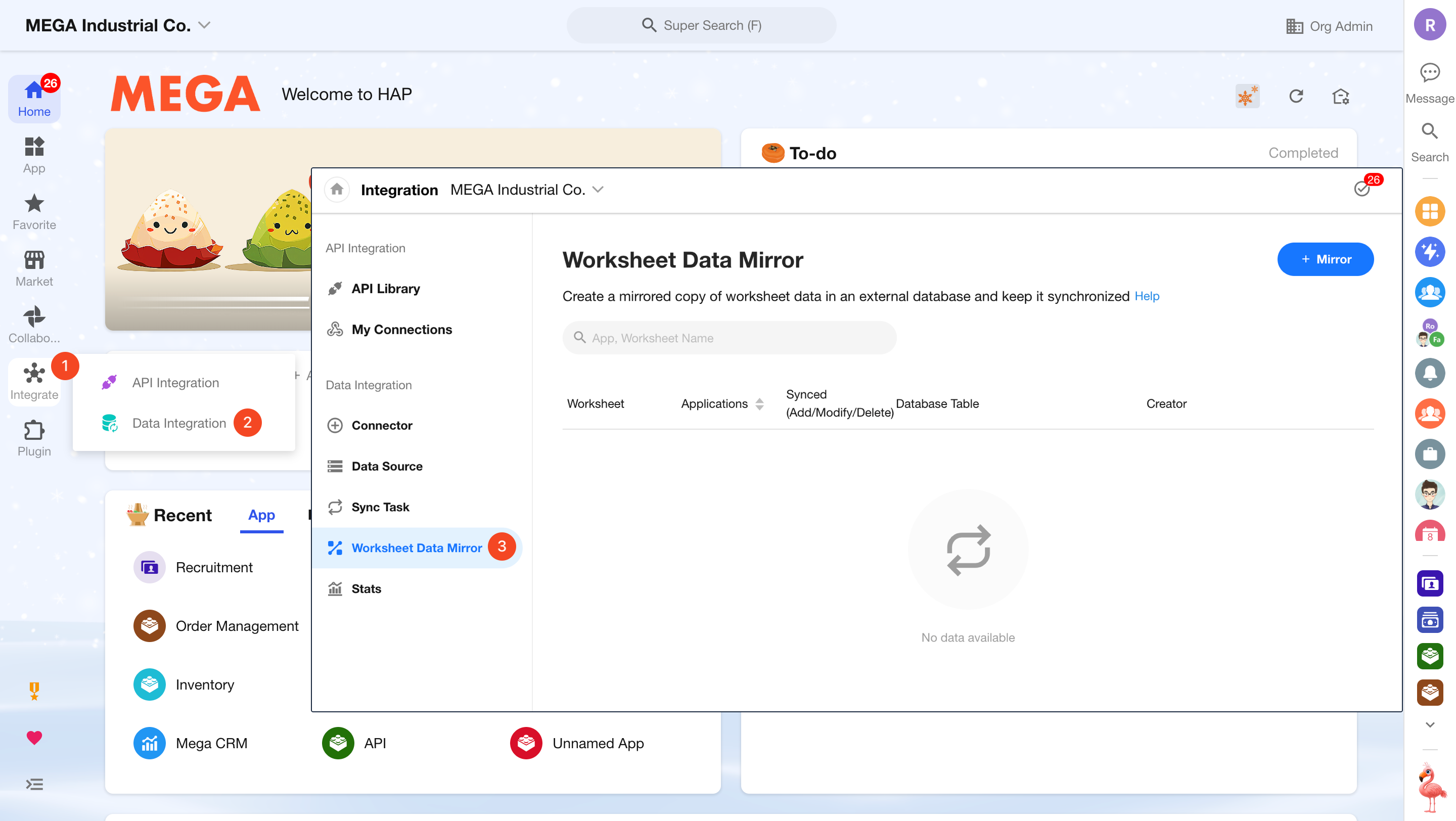
Task: Click the blue Mirror button
Action: pyautogui.click(x=1325, y=259)
